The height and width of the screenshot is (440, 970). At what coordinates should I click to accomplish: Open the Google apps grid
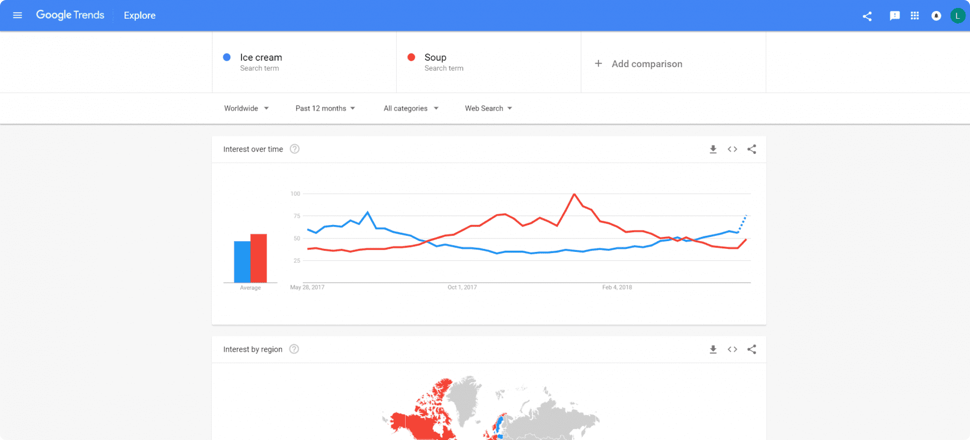point(915,16)
